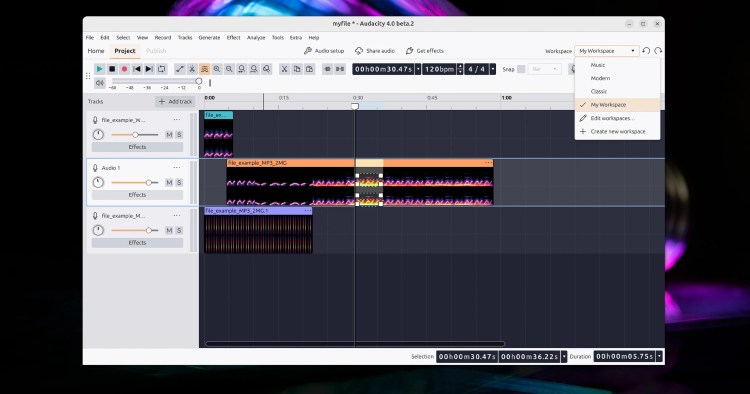750x394 pixels.
Task: Open Edit workspaces...
Action: [x=618, y=118]
